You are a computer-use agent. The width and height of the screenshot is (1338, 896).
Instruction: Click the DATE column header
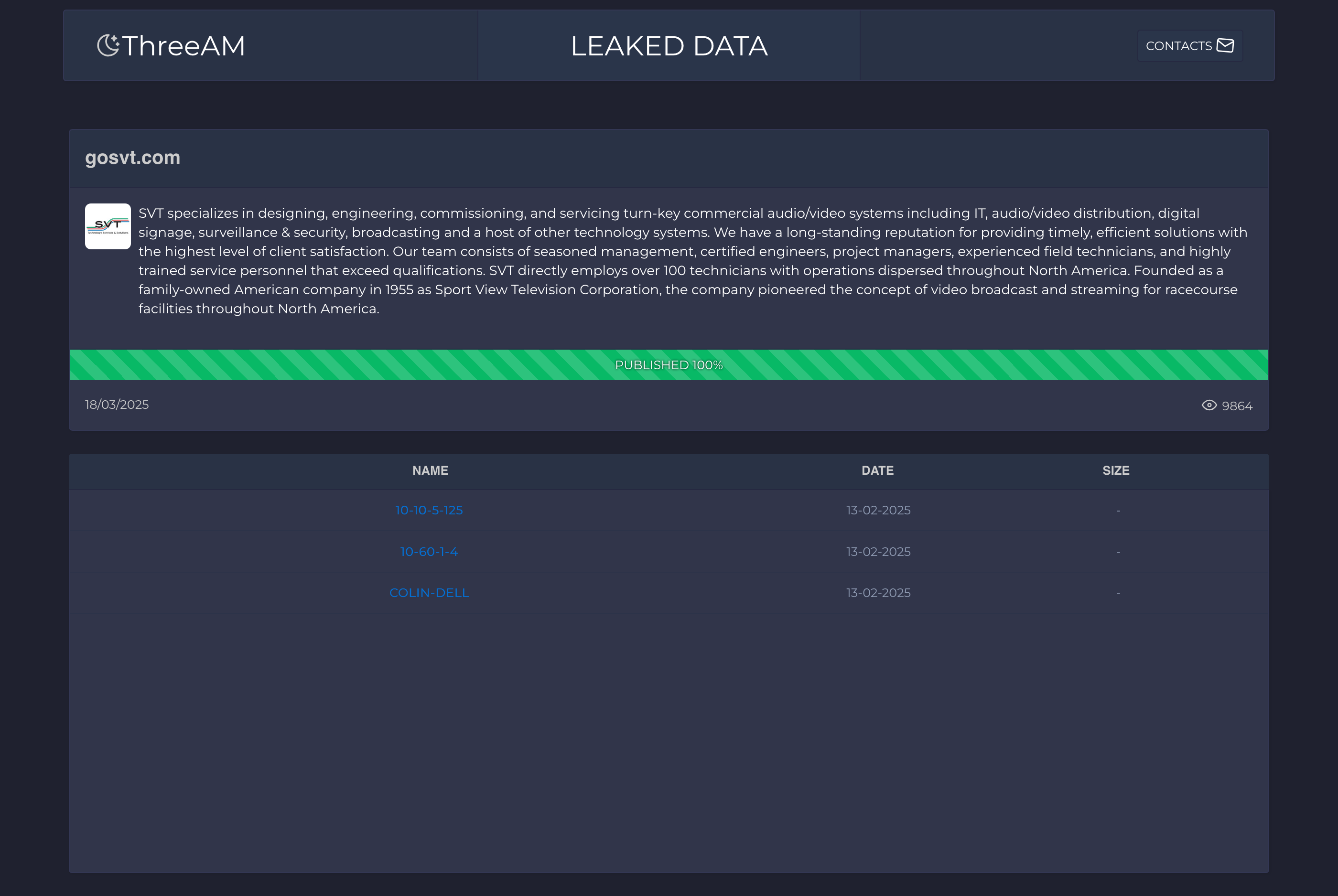(x=877, y=470)
